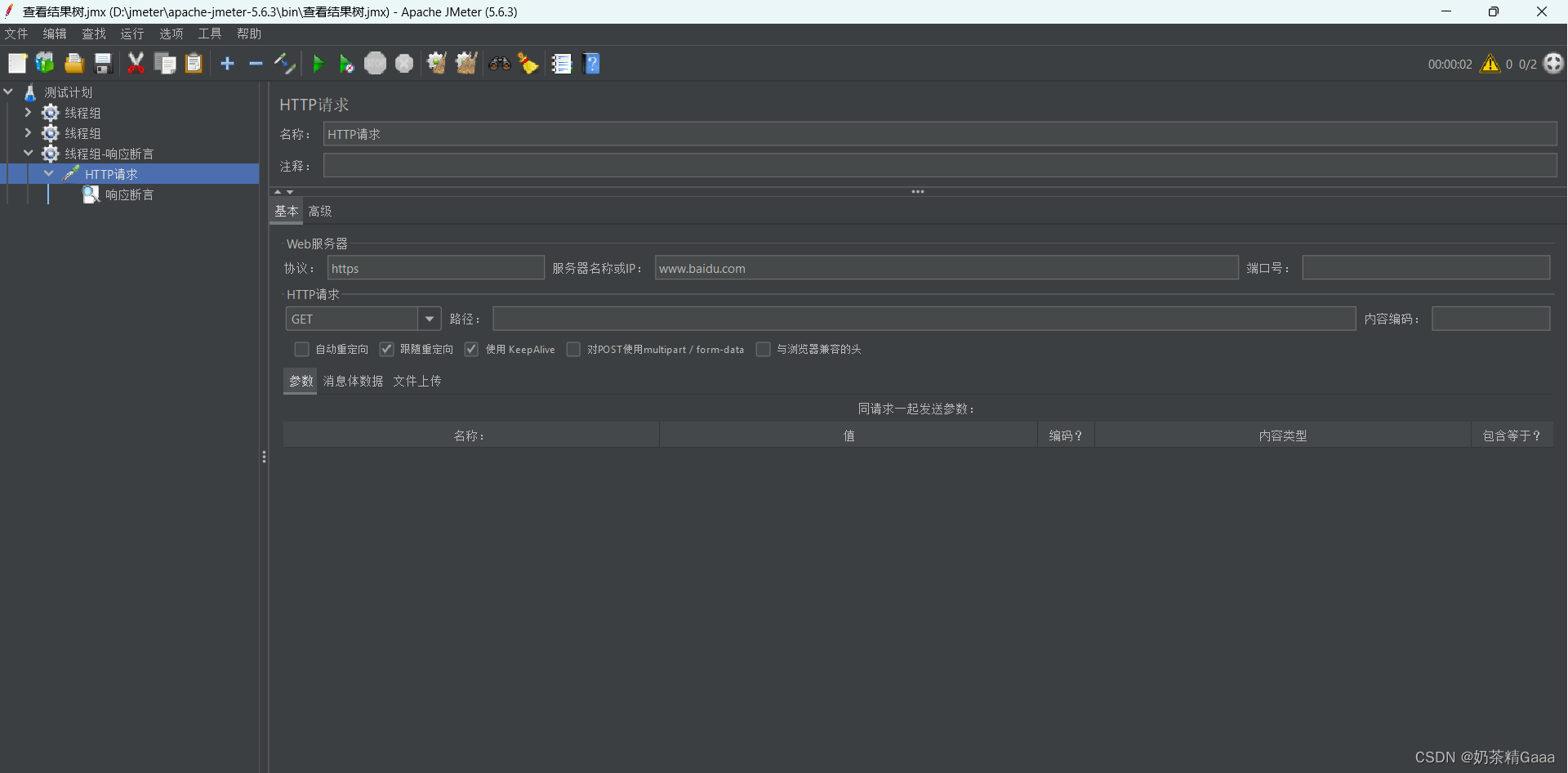The image size is (1568, 773).
Task: Open the 工具 menu
Action: coord(210,34)
